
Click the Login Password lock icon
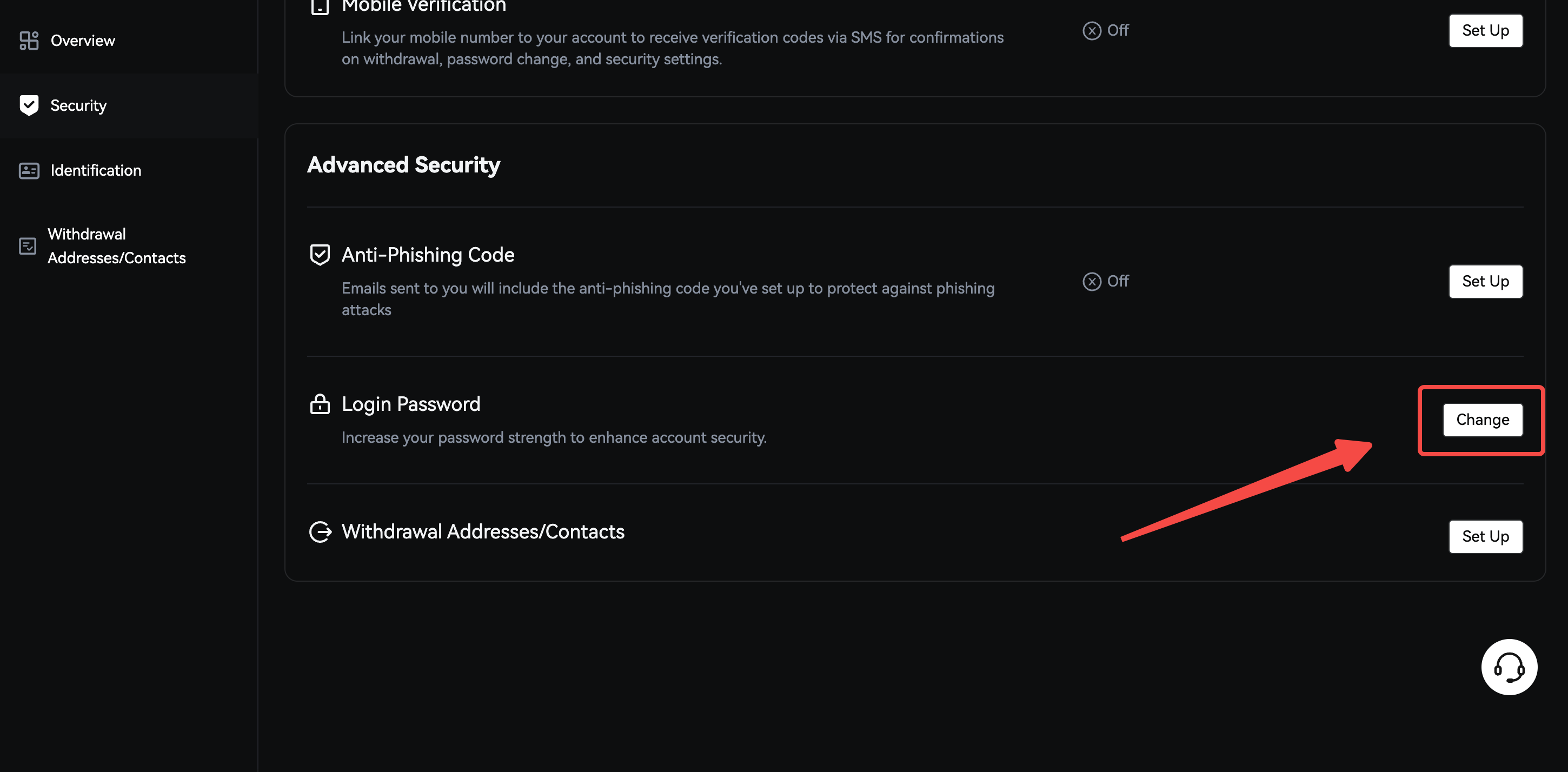pos(320,404)
